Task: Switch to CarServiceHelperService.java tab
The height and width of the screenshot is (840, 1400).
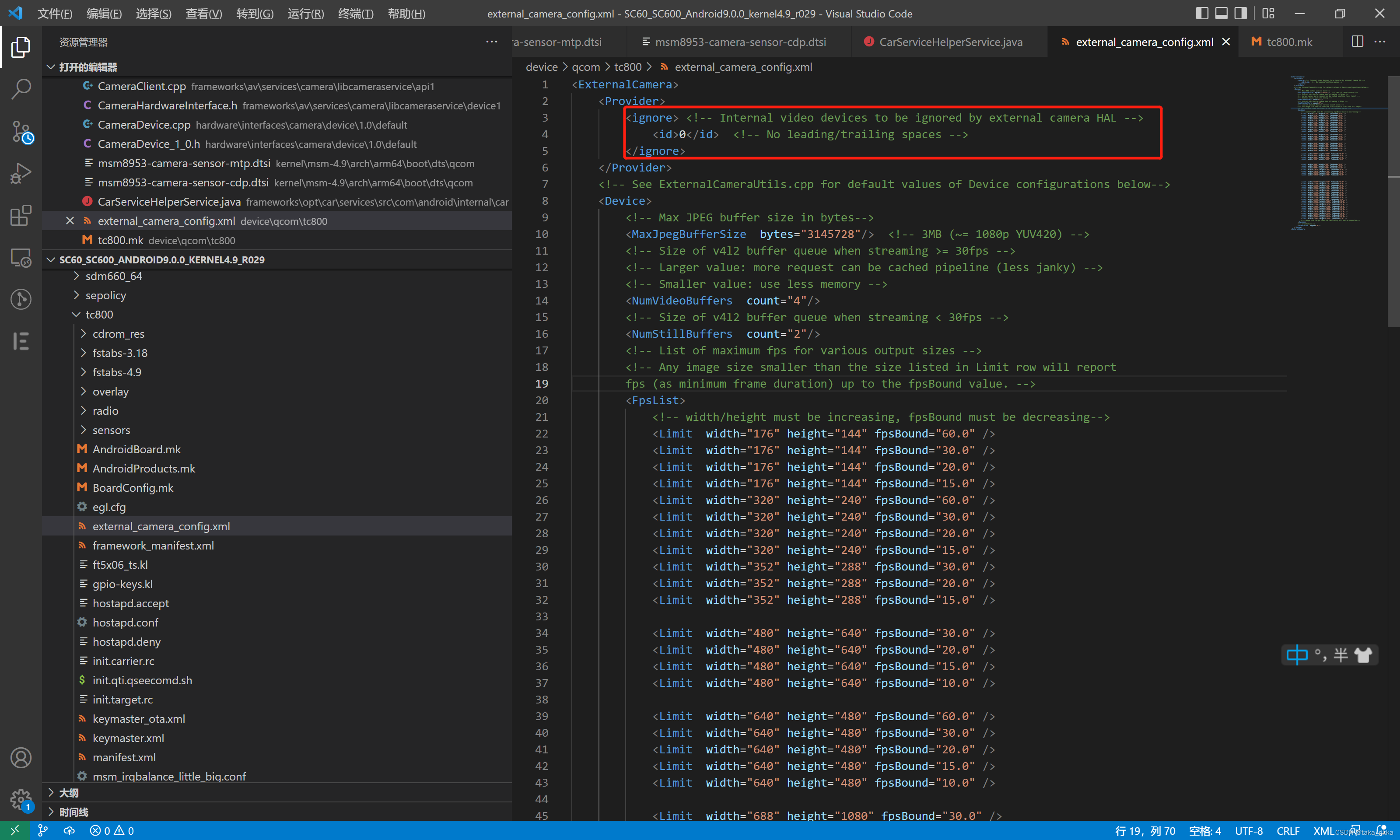Action: 950,42
